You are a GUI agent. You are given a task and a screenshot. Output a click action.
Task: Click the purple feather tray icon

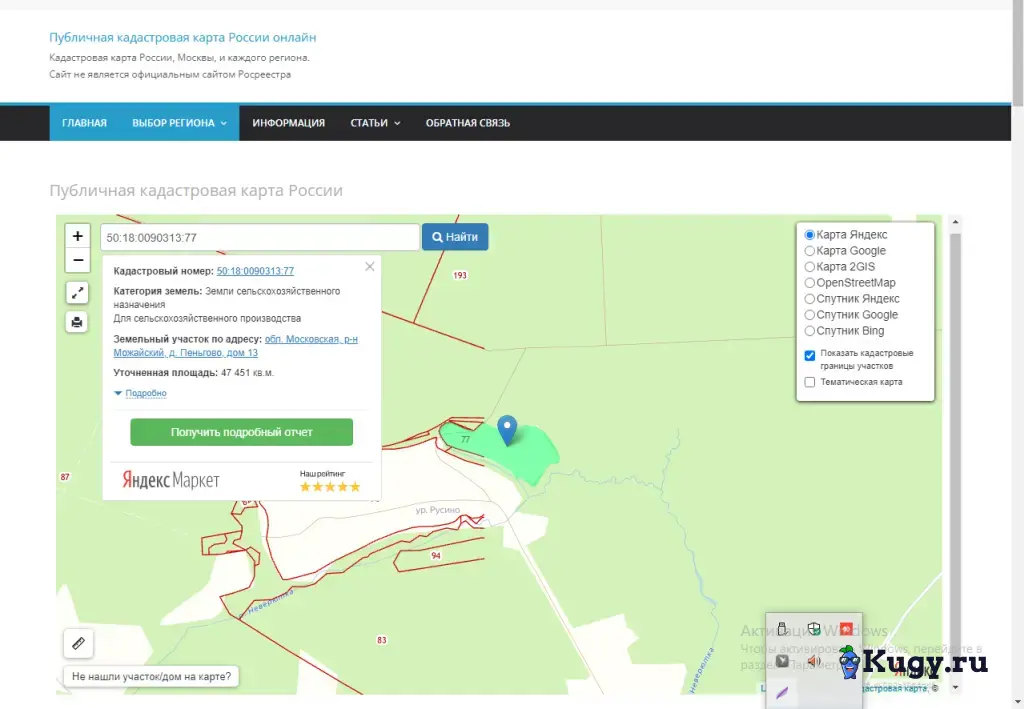(x=782, y=692)
